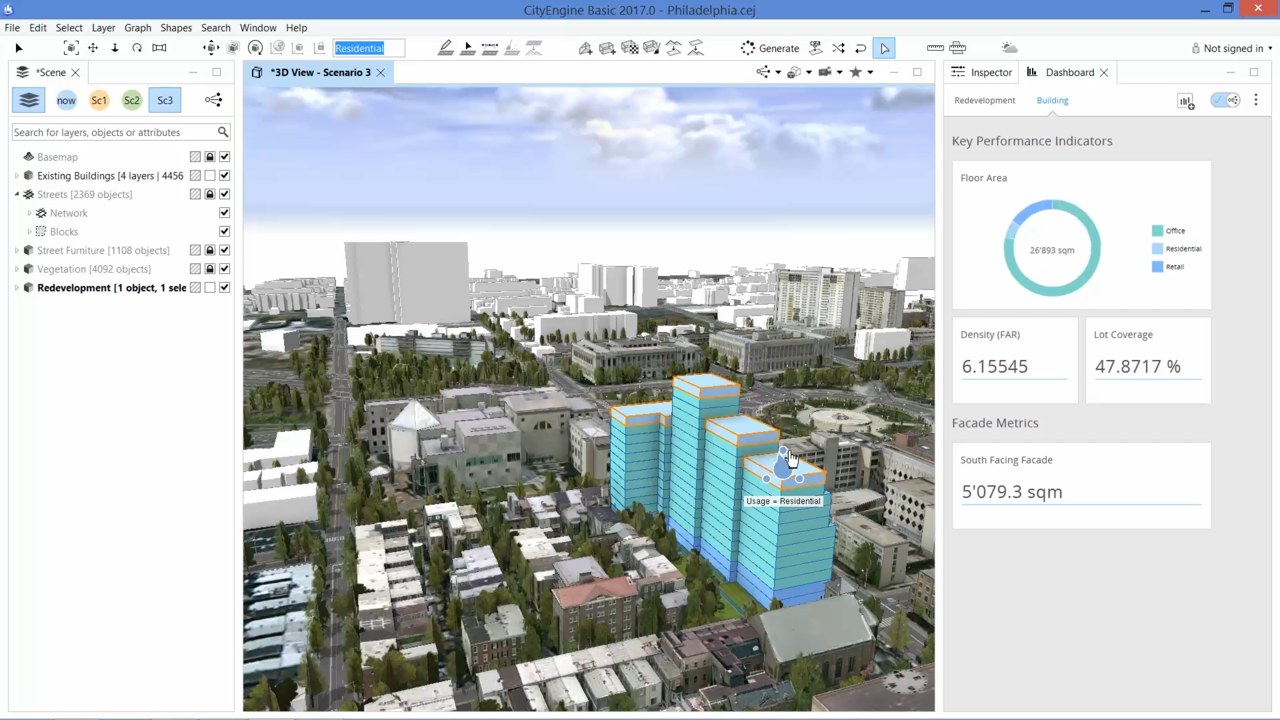1280x720 pixels.
Task: Open the weather light settings icon
Action: [1009, 48]
